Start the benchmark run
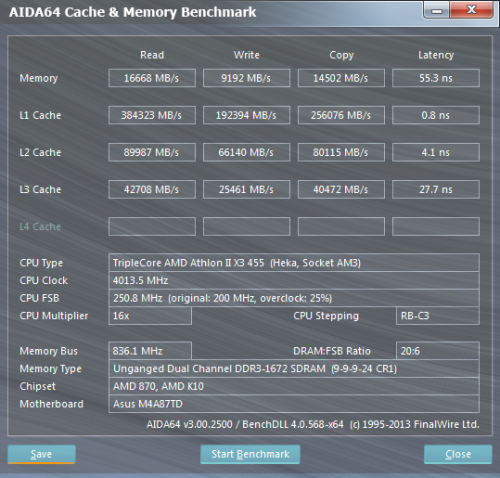Image resolution: width=500 pixels, height=478 pixels. point(250,454)
